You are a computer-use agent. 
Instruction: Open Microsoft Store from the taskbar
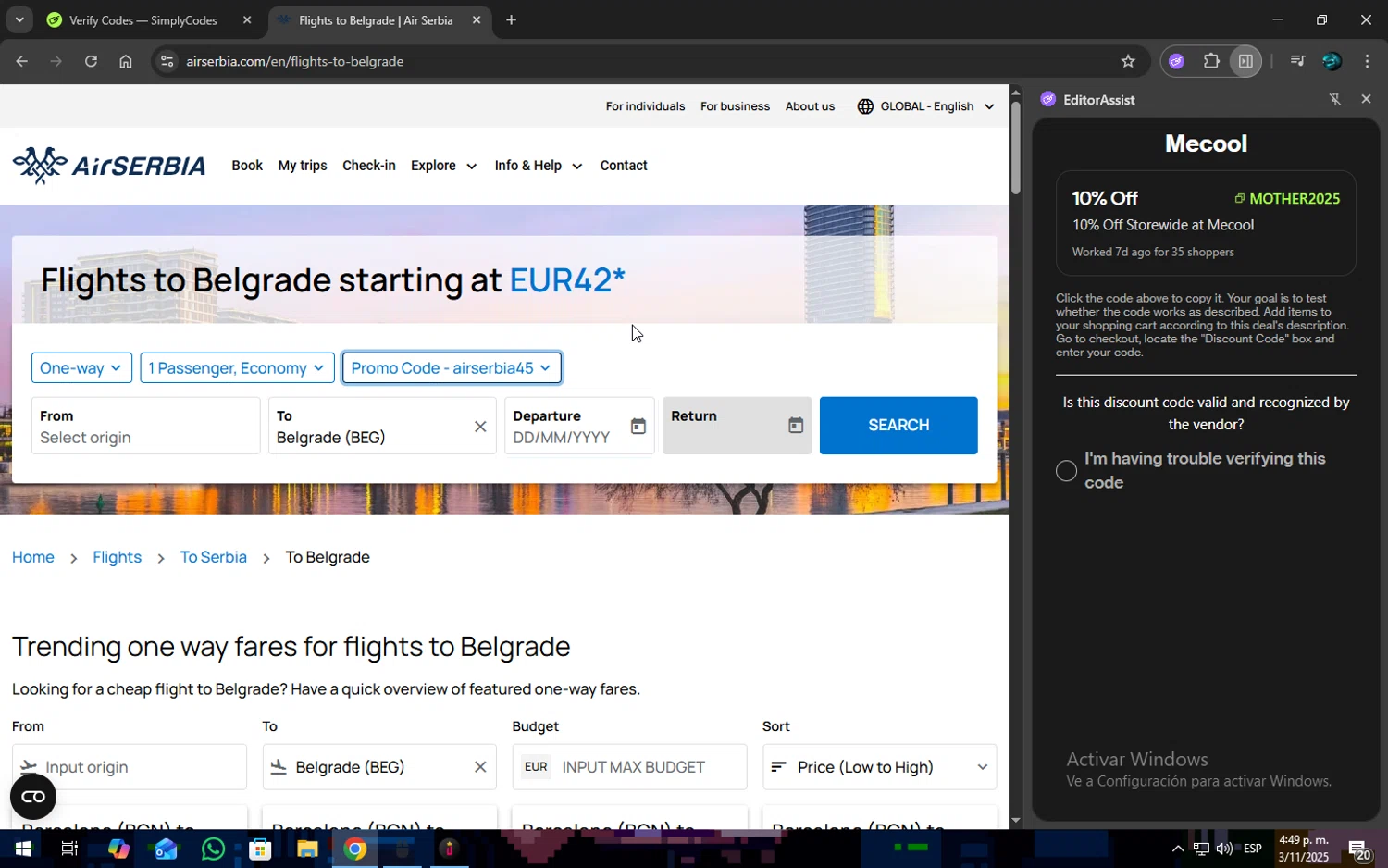[260, 849]
